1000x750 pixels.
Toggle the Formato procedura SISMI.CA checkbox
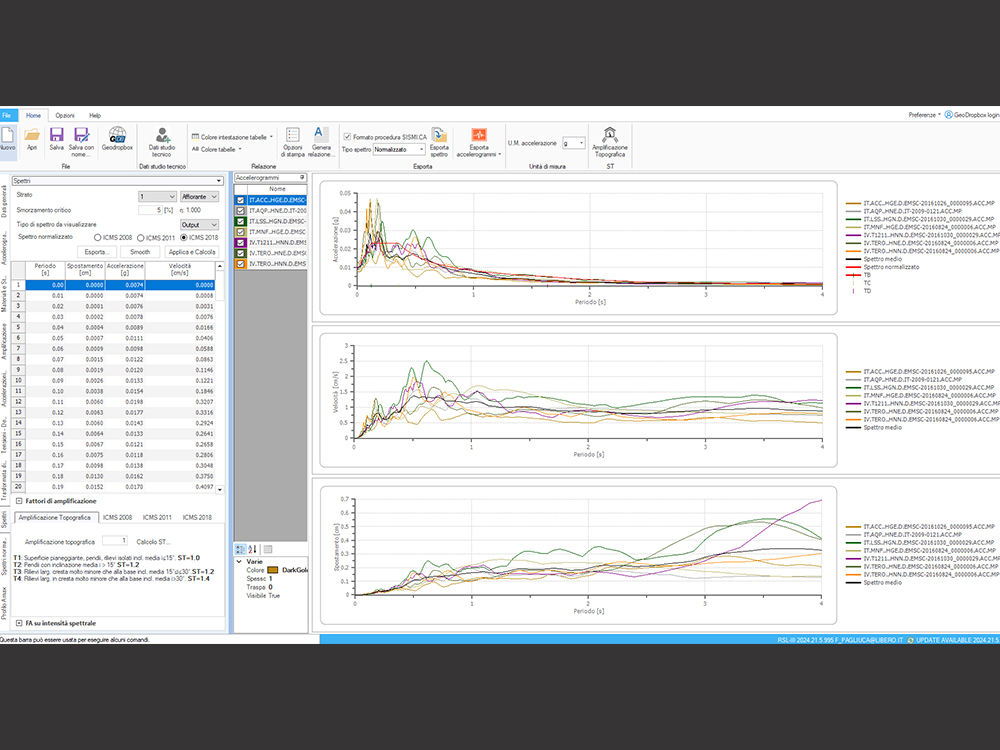[347, 136]
